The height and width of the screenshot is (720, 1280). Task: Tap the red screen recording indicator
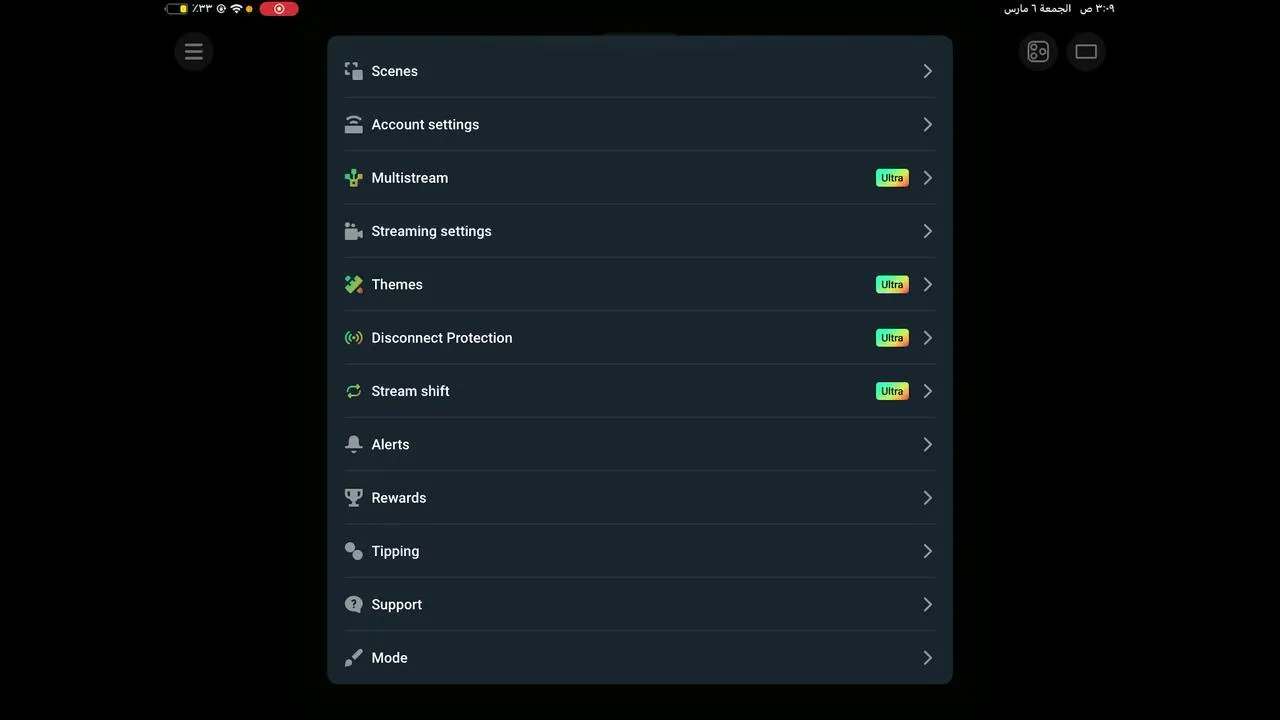pos(279,9)
